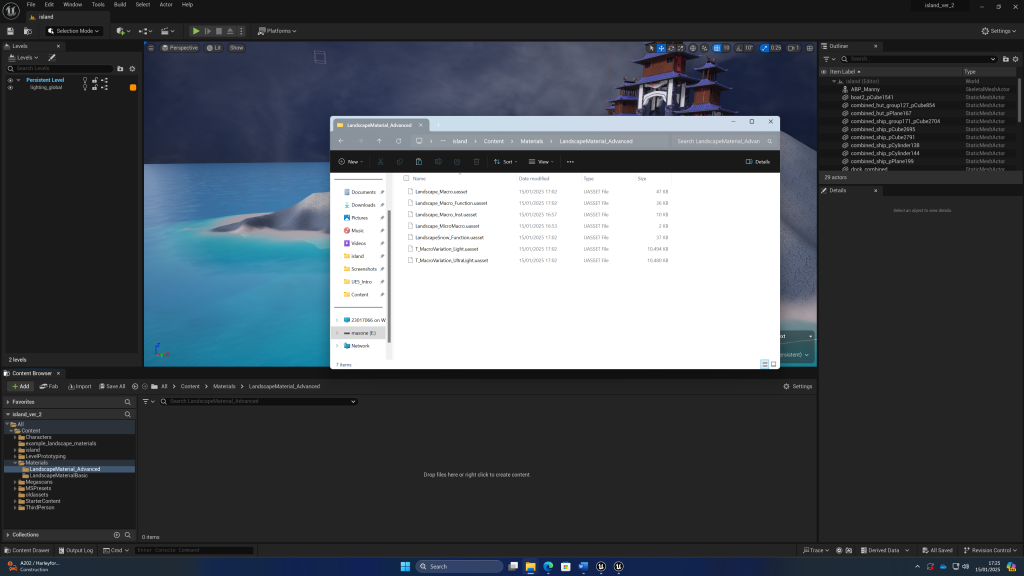This screenshot has height=576, width=1024.
Task: Toggle viewport rotation snapping
Action: pyautogui.click(x=739, y=48)
